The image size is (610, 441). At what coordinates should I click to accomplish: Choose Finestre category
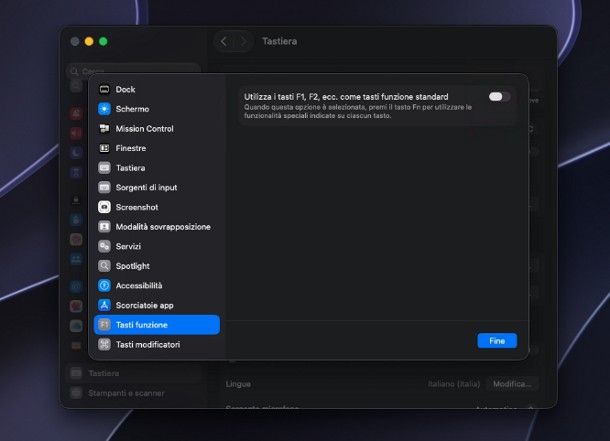point(157,148)
